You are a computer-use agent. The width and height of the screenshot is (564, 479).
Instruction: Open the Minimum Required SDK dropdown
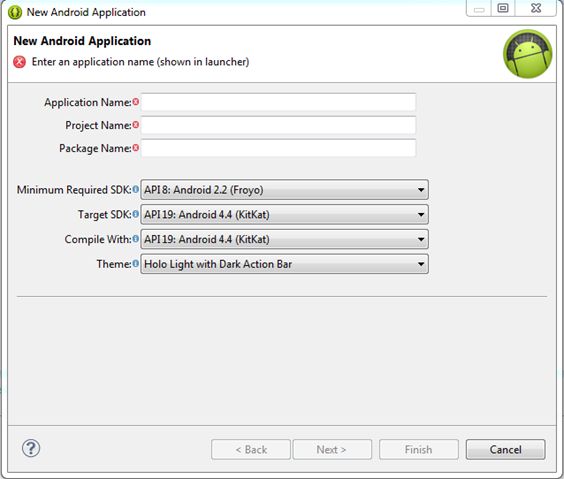coord(284,190)
